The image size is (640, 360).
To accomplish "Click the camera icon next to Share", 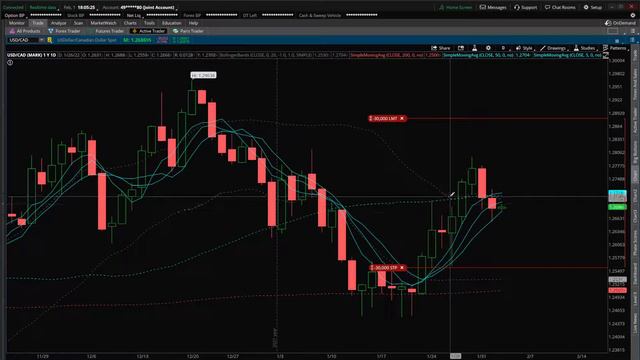I will [x=461, y=48].
